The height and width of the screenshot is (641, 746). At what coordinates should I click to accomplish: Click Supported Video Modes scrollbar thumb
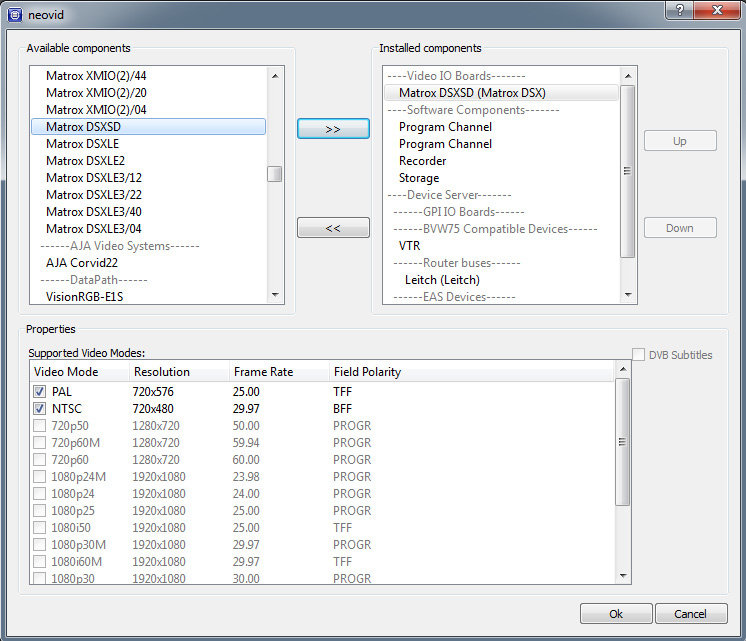click(622, 442)
